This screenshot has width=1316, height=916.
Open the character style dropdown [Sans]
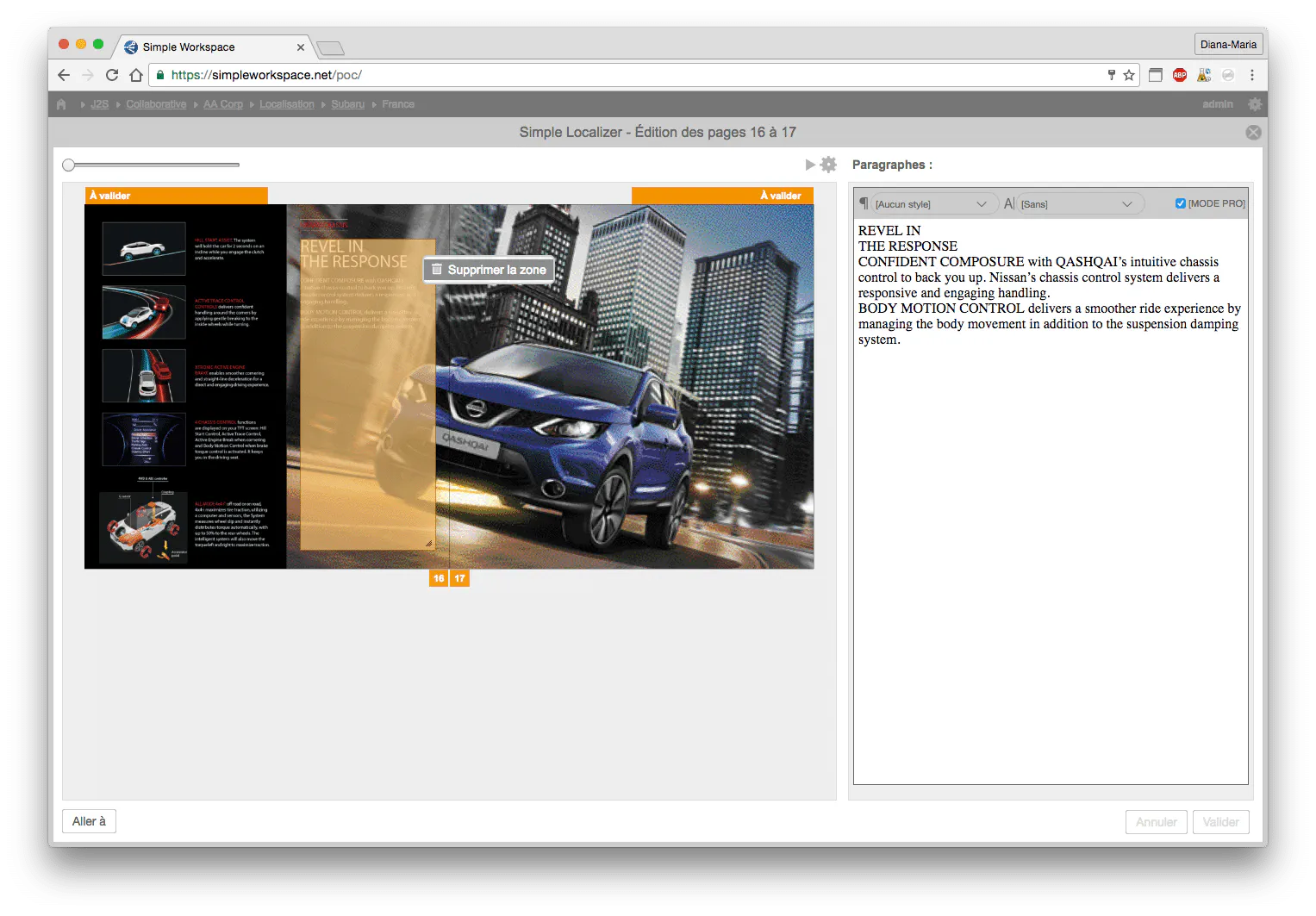click(x=1076, y=204)
